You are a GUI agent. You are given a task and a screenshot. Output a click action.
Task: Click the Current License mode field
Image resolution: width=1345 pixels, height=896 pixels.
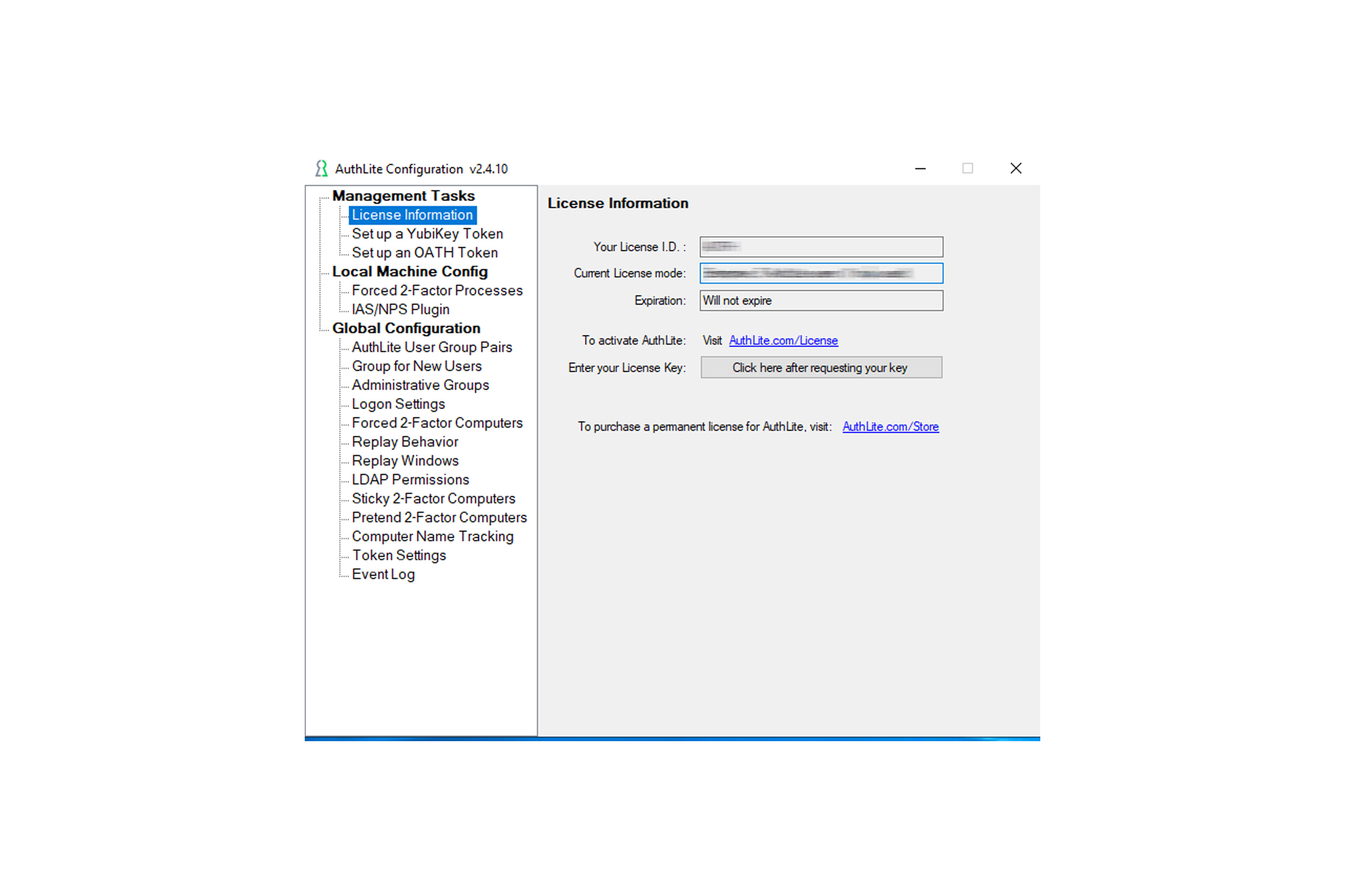point(821,273)
